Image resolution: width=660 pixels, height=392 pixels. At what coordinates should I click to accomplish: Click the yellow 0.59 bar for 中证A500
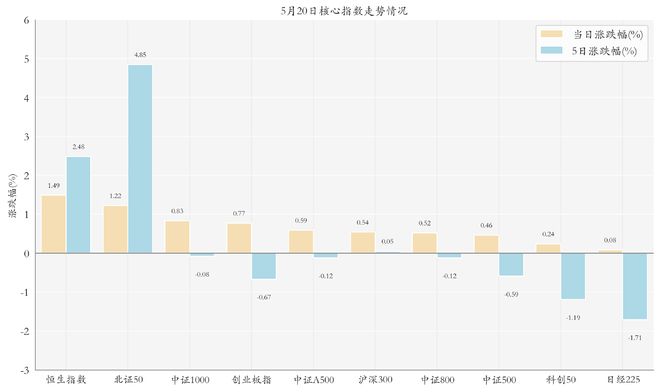[301, 242]
